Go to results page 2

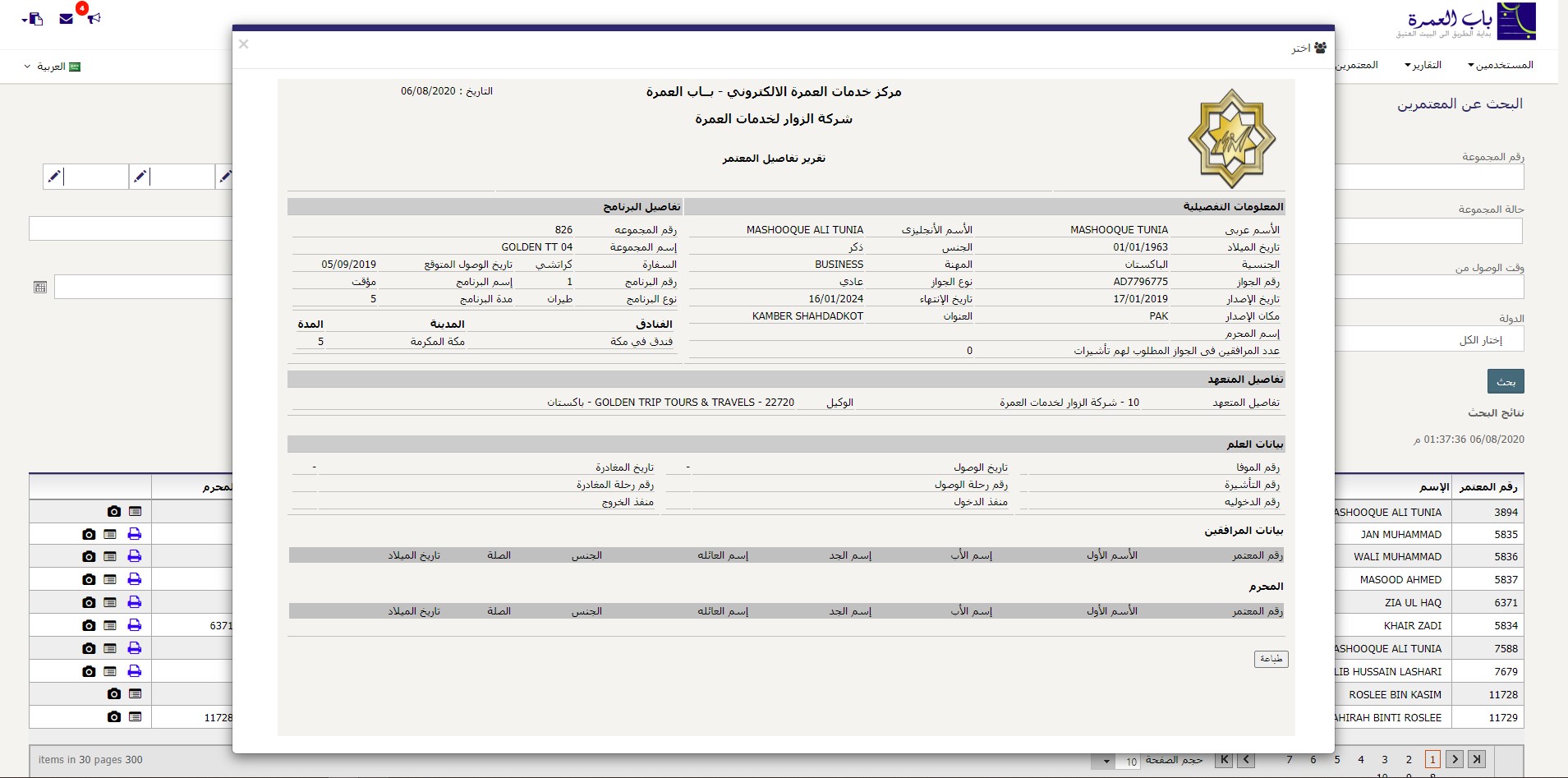click(x=1409, y=760)
